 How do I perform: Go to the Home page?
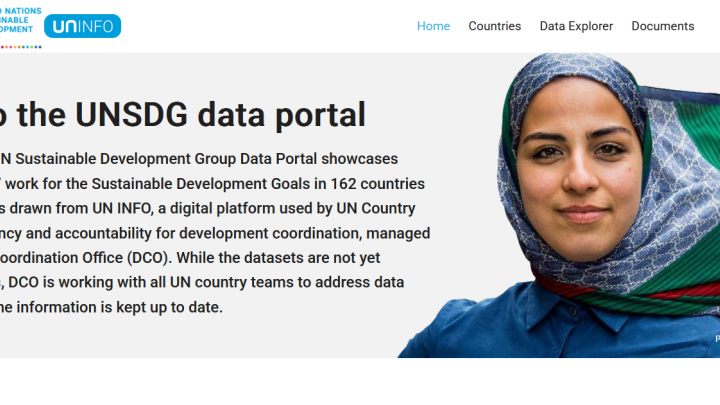[x=433, y=26]
